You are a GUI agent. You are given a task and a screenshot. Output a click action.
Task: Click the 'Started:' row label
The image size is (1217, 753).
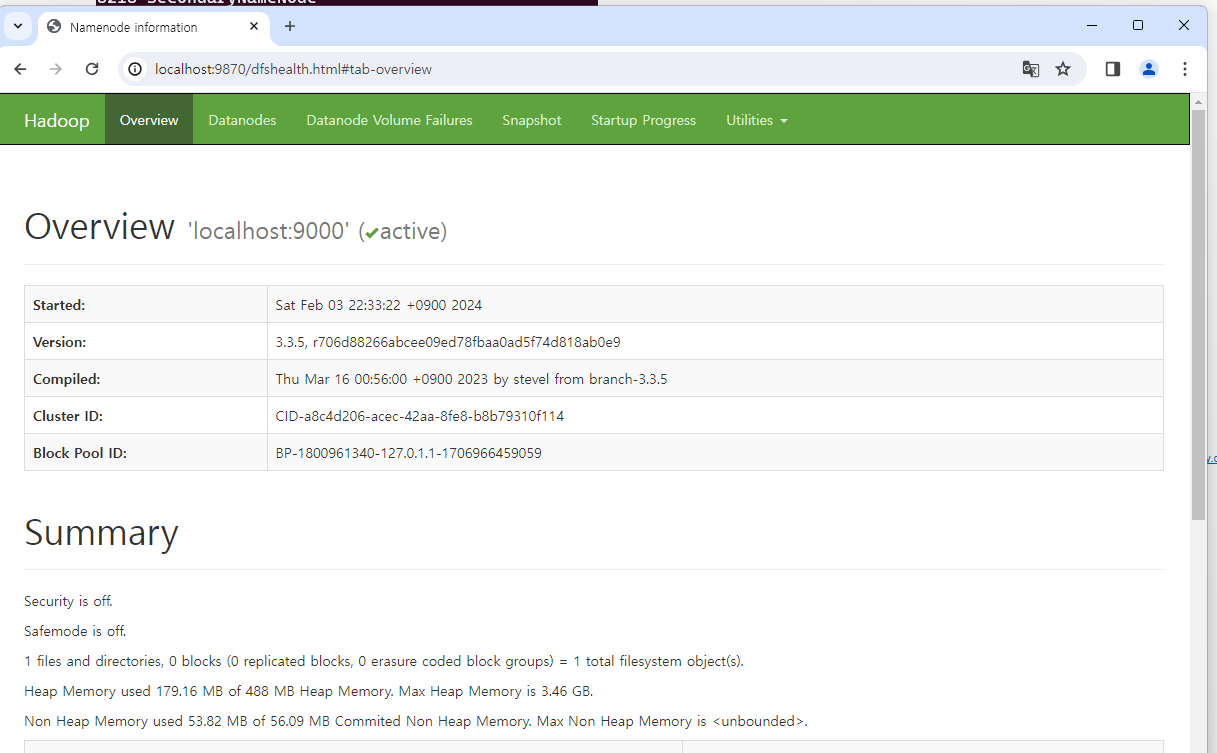click(x=59, y=305)
